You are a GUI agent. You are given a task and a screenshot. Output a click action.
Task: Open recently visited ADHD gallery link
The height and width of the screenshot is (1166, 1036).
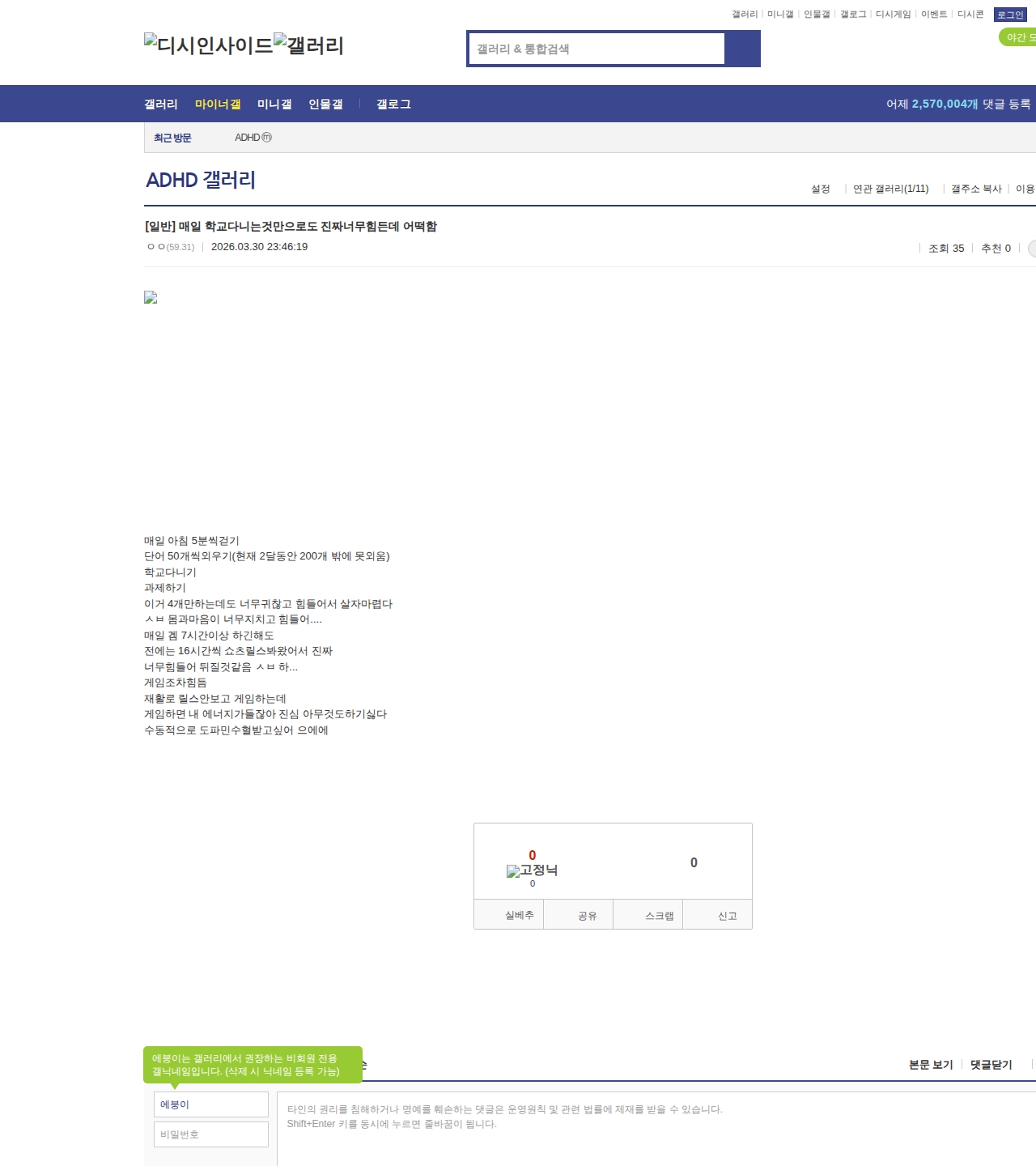[x=253, y=138]
